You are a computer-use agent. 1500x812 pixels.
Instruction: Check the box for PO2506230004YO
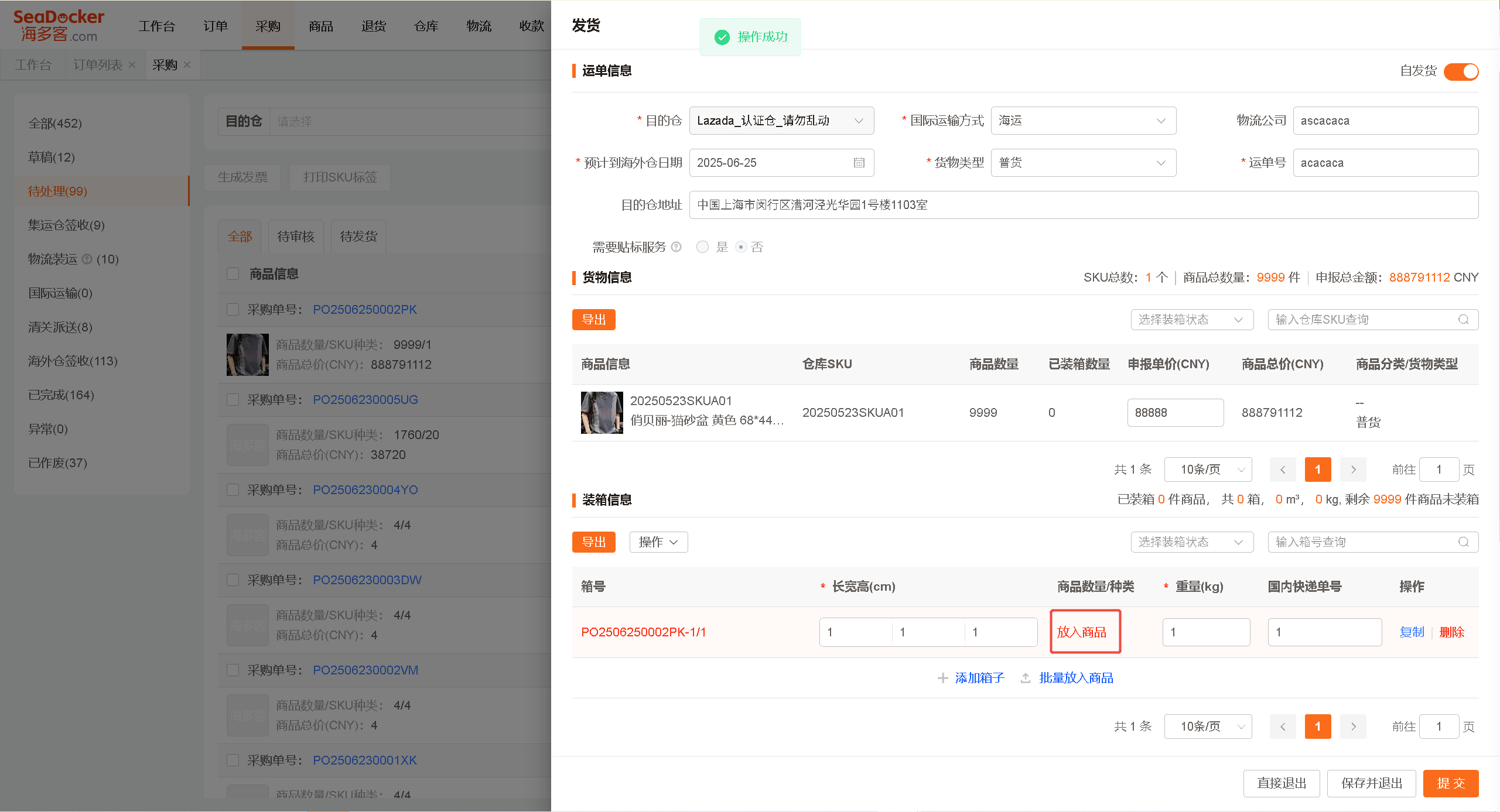point(233,489)
